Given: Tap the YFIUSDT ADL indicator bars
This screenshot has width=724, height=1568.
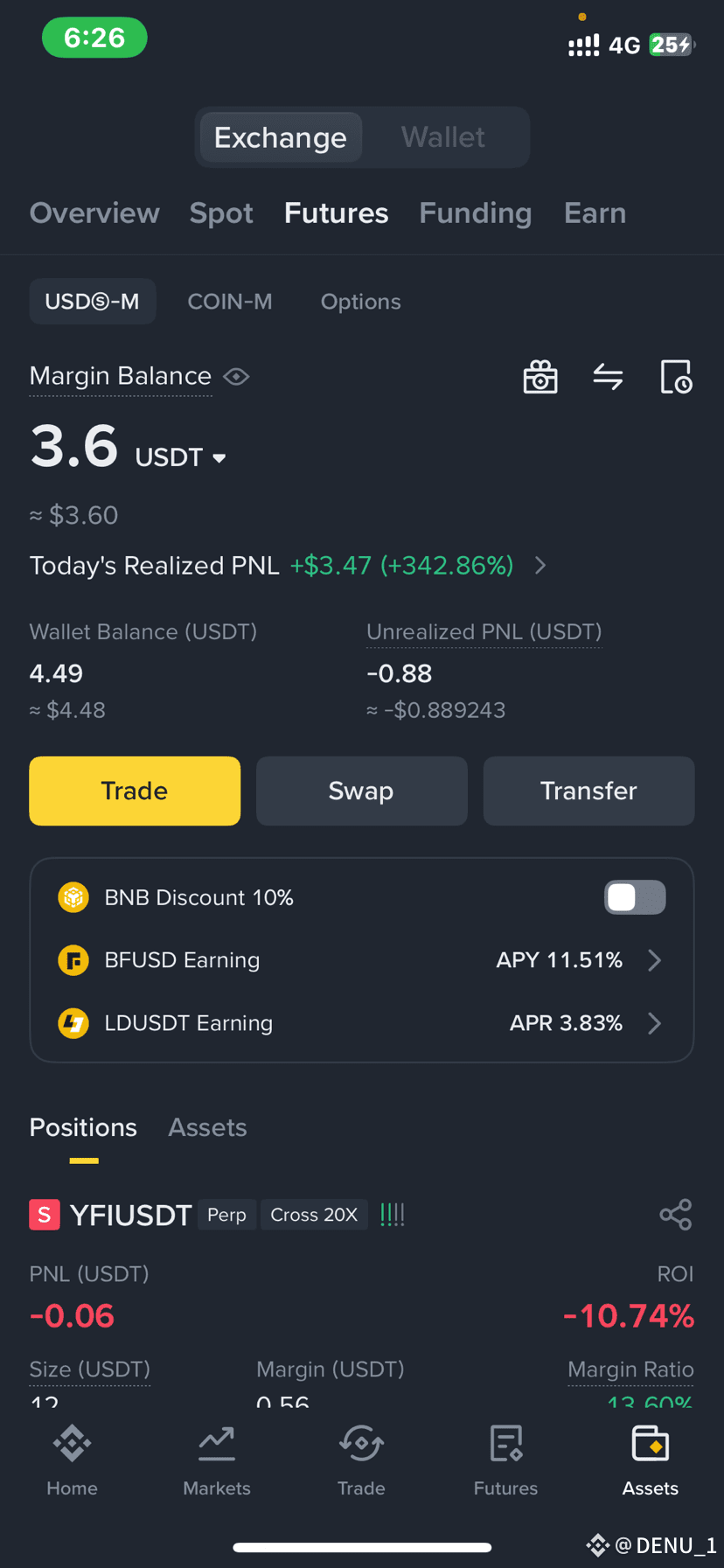Looking at the screenshot, I should (x=393, y=1215).
